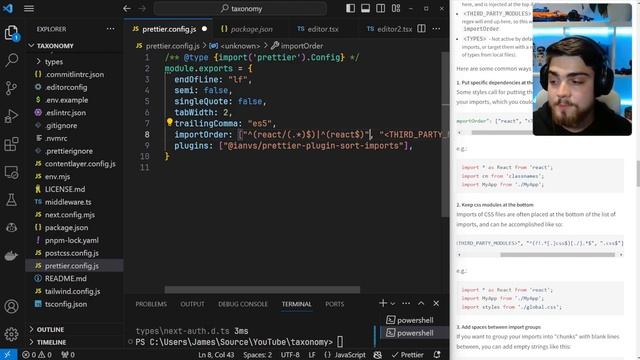Image resolution: width=640 pixels, height=360 pixels.
Task: Close the terminal panel
Action: 436,303
